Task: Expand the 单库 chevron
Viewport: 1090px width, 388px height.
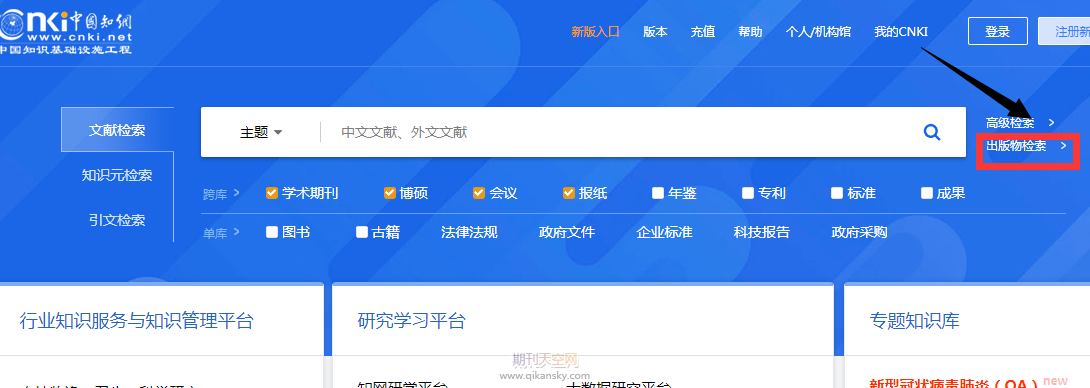Action: click(x=237, y=232)
